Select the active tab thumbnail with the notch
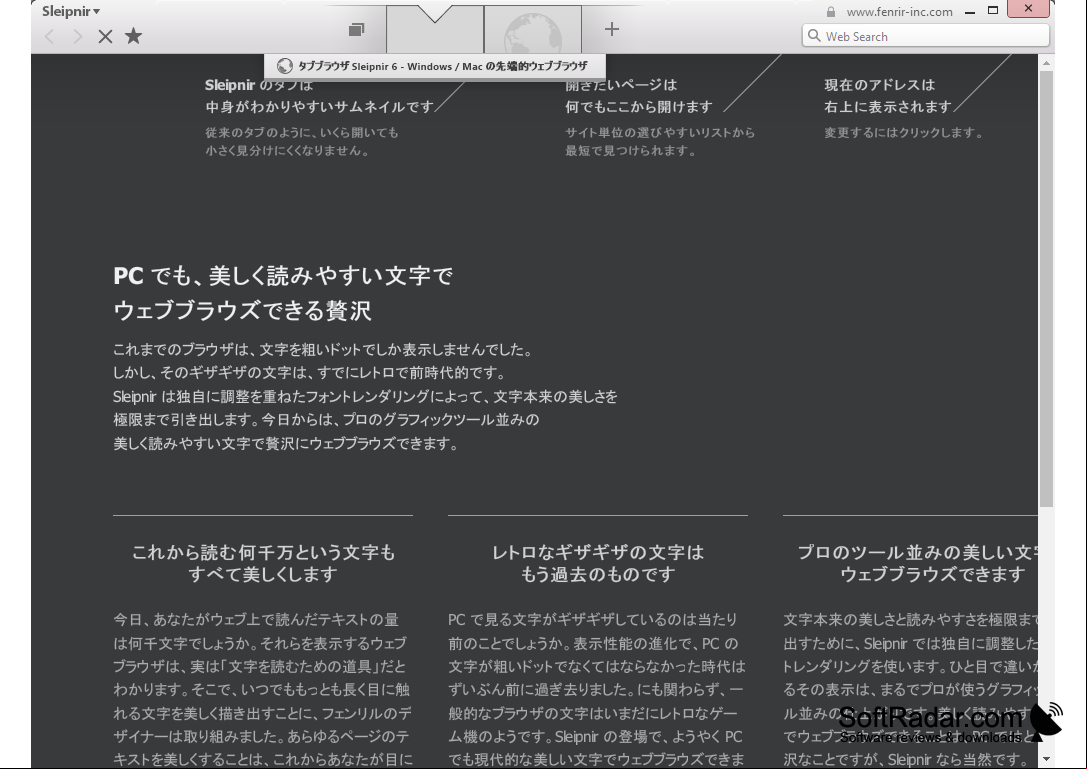 point(435,30)
